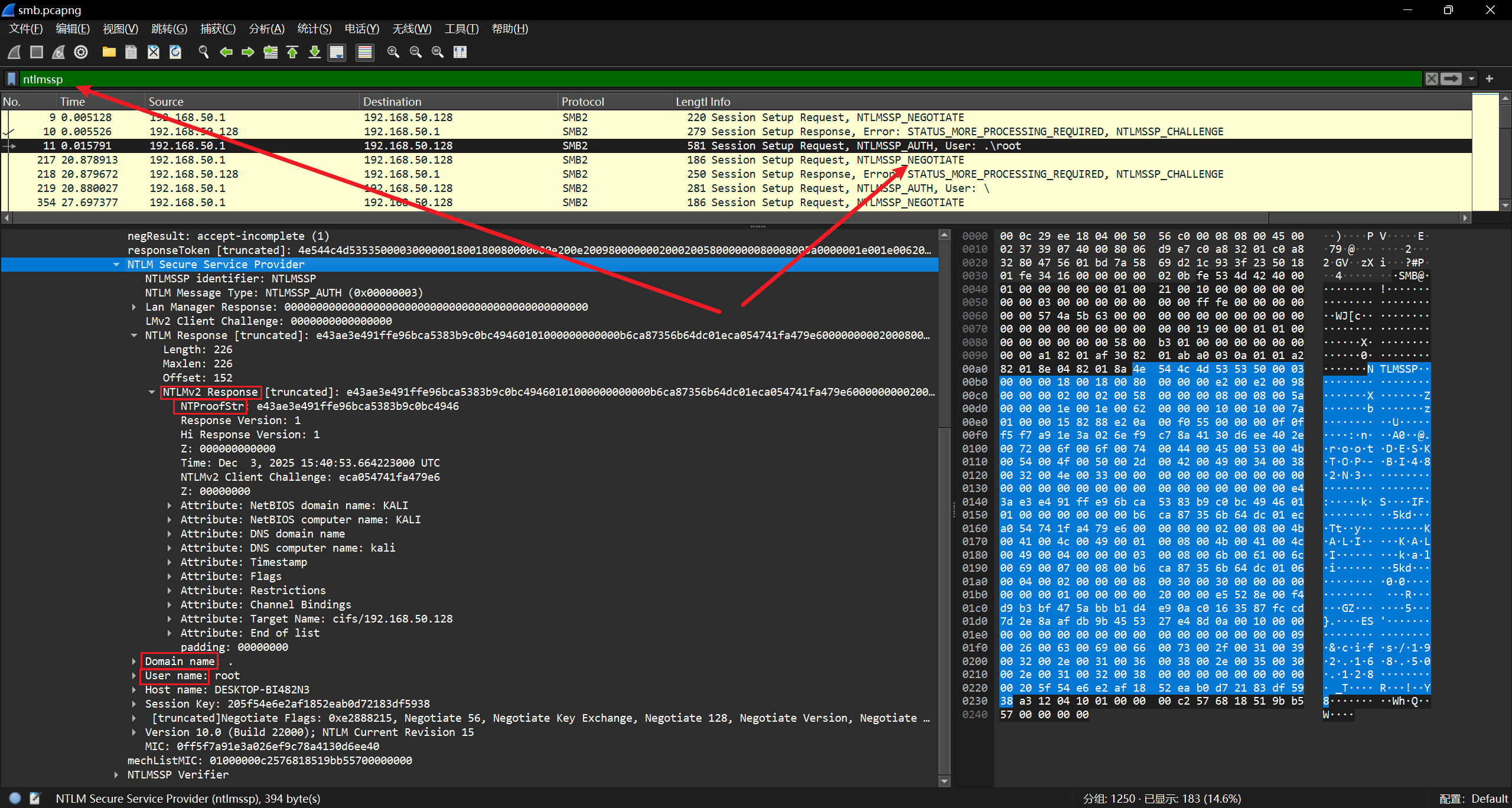Apply the display filter arrow button
1512x808 pixels.
pos(1451,79)
